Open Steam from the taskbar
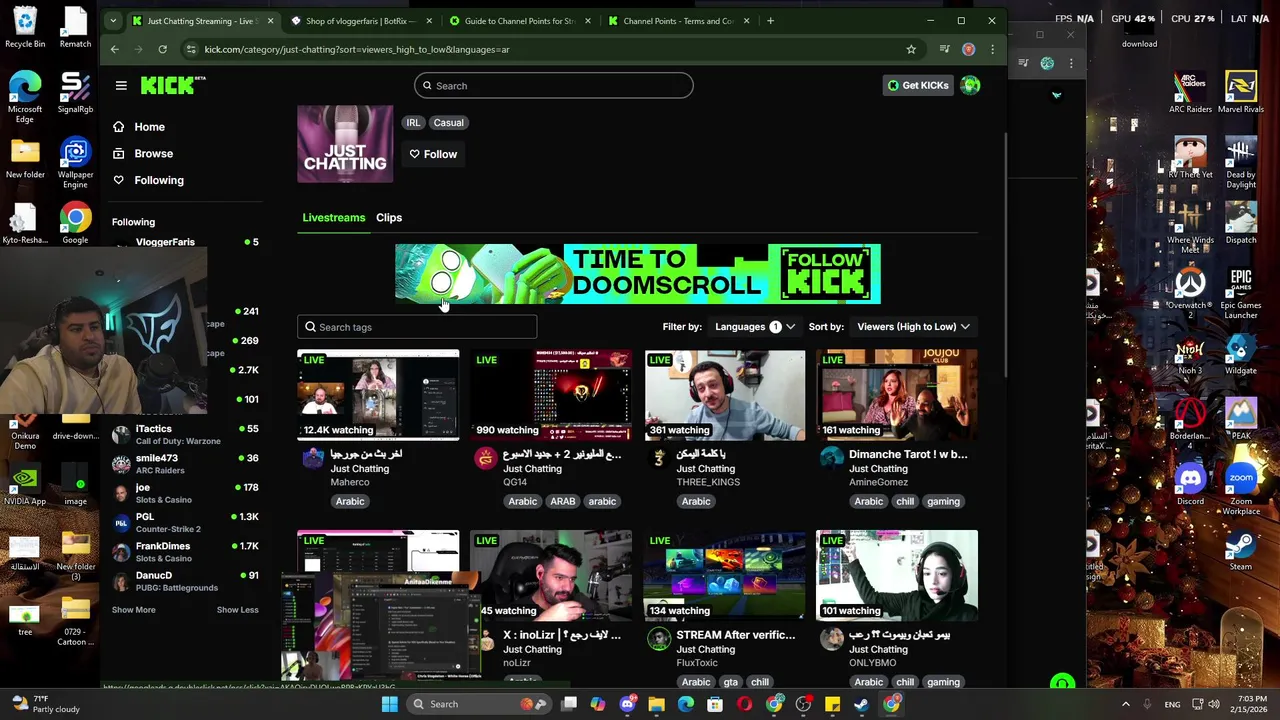Image resolution: width=1280 pixels, height=720 pixels. pos(861,704)
